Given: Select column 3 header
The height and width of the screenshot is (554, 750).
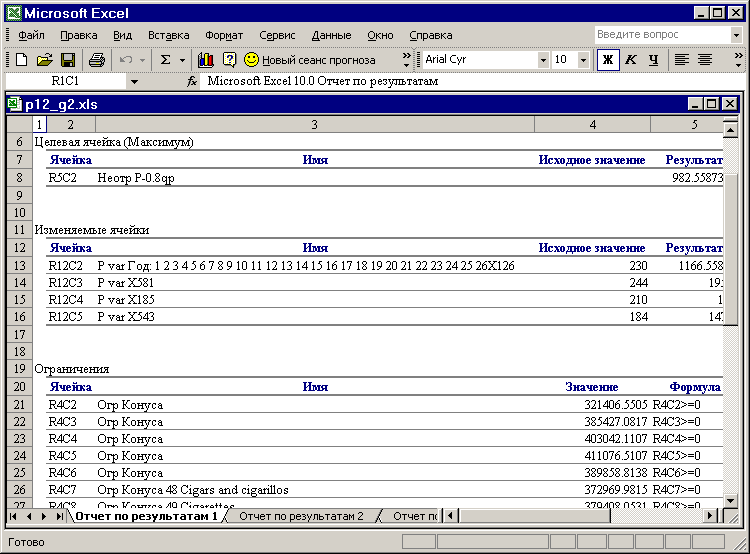Looking at the screenshot, I should click(x=314, y=125).
